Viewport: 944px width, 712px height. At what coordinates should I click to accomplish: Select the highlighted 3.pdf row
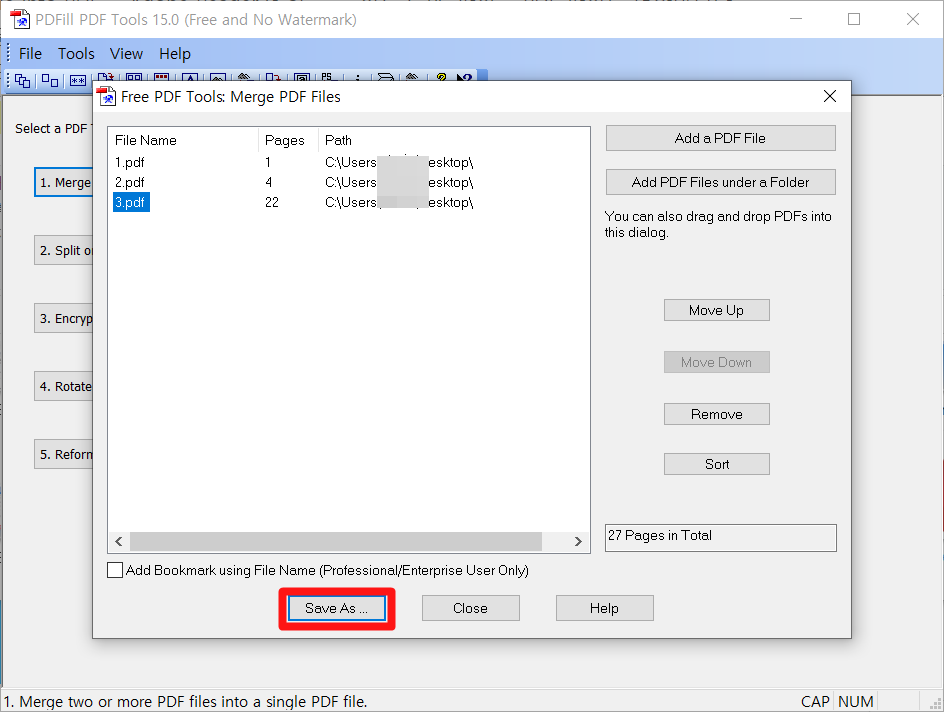tap(131, 202)
